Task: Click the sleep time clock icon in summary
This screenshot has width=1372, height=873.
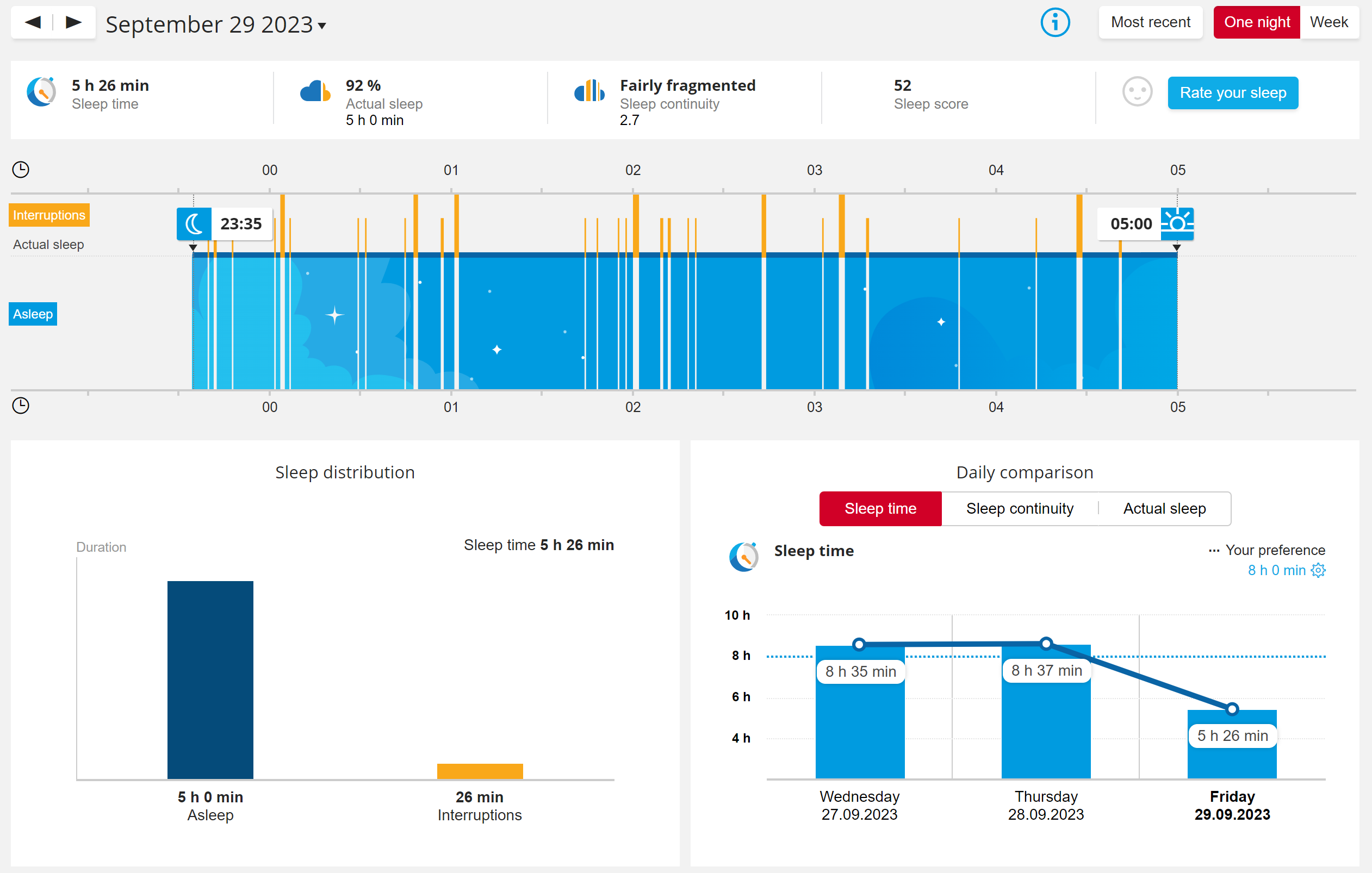Action: point(41,92)
